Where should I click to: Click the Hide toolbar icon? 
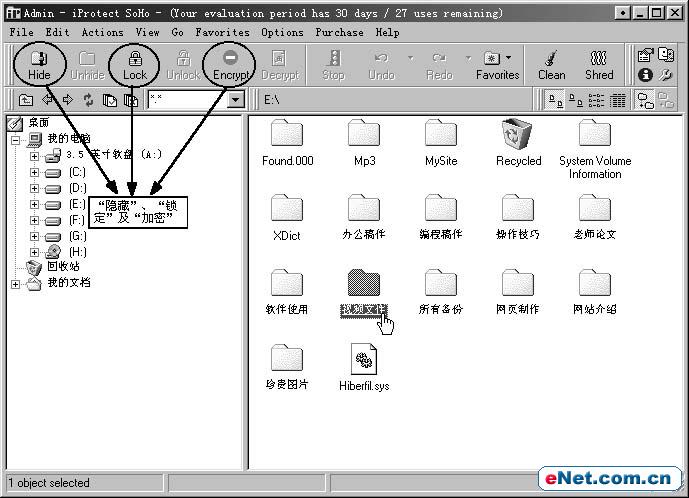coord(39,65)
